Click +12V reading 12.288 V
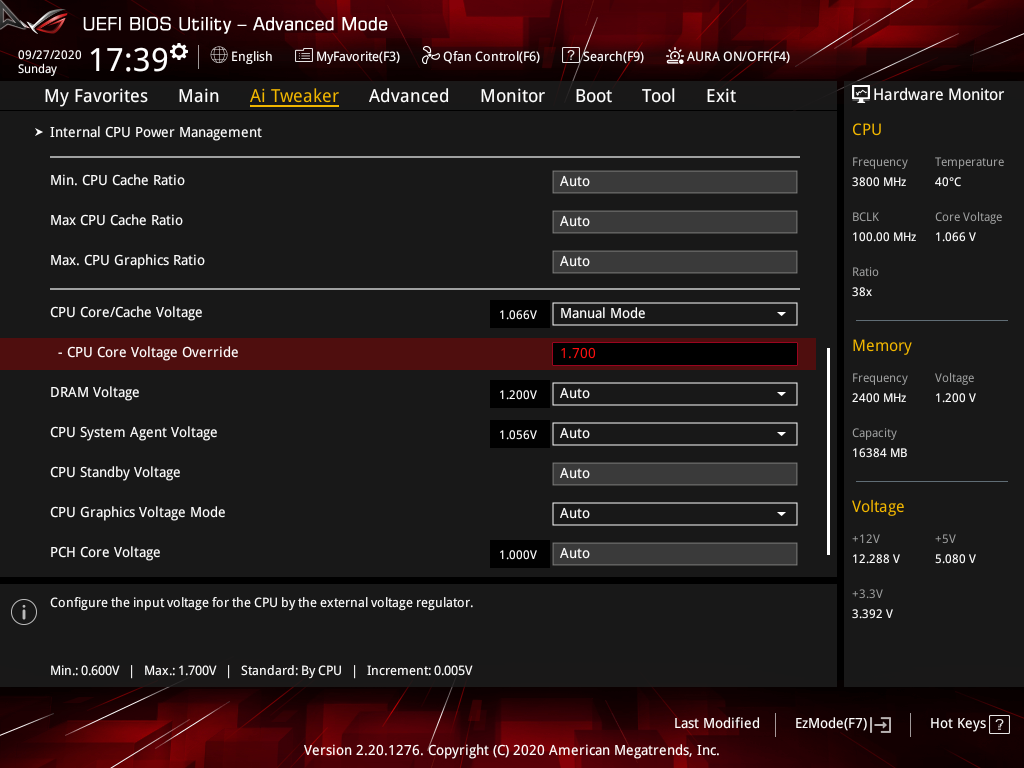Screen dimensions: 1024x768 [876, 559]
